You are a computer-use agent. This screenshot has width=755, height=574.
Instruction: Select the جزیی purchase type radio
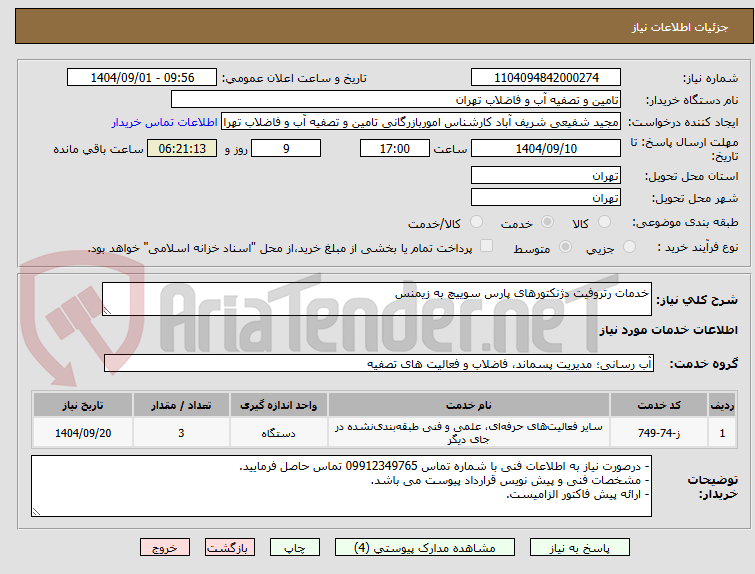629,247
